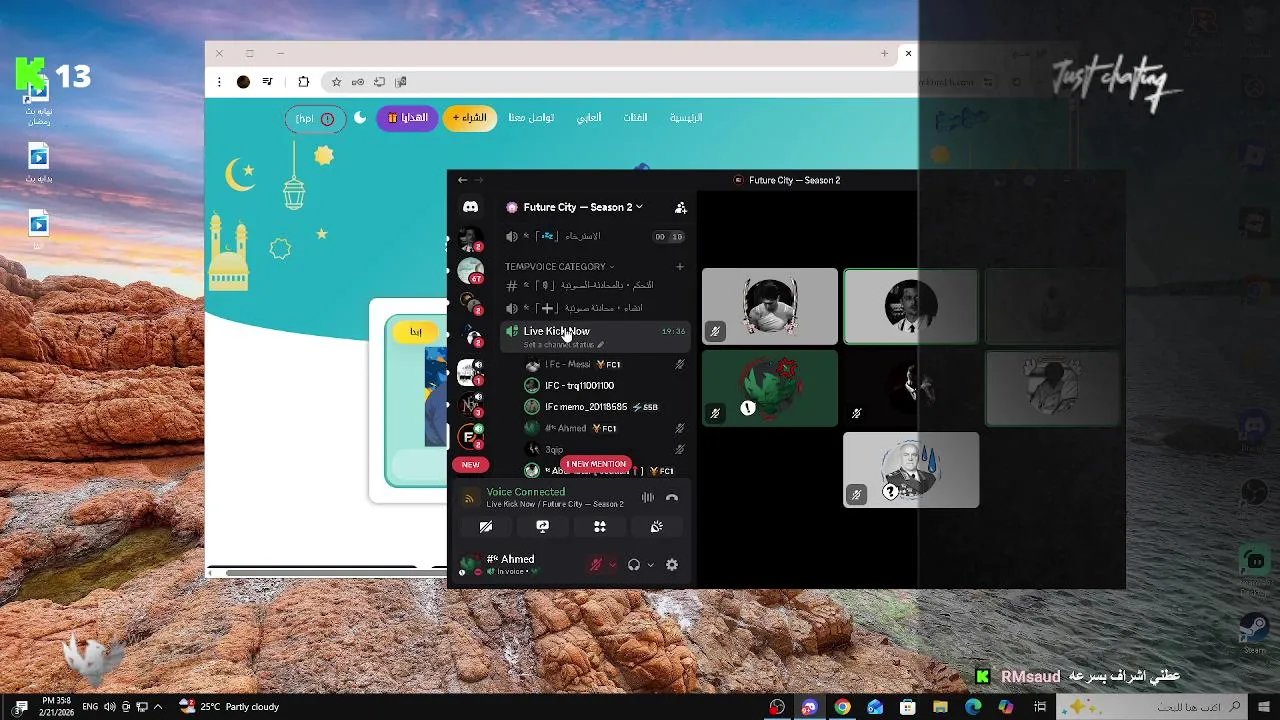Open the microphone input options arrow

click(x=612, y=565)
